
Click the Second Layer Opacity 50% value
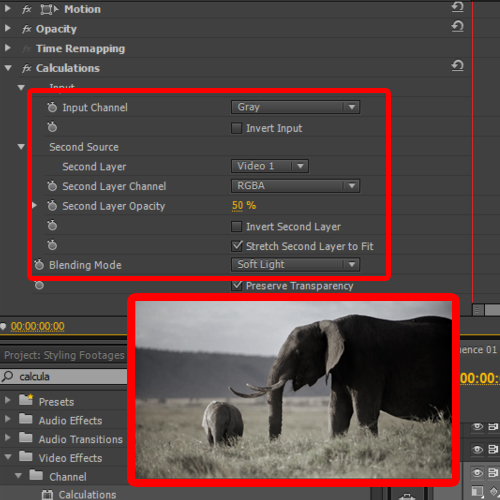pos(244,206)
